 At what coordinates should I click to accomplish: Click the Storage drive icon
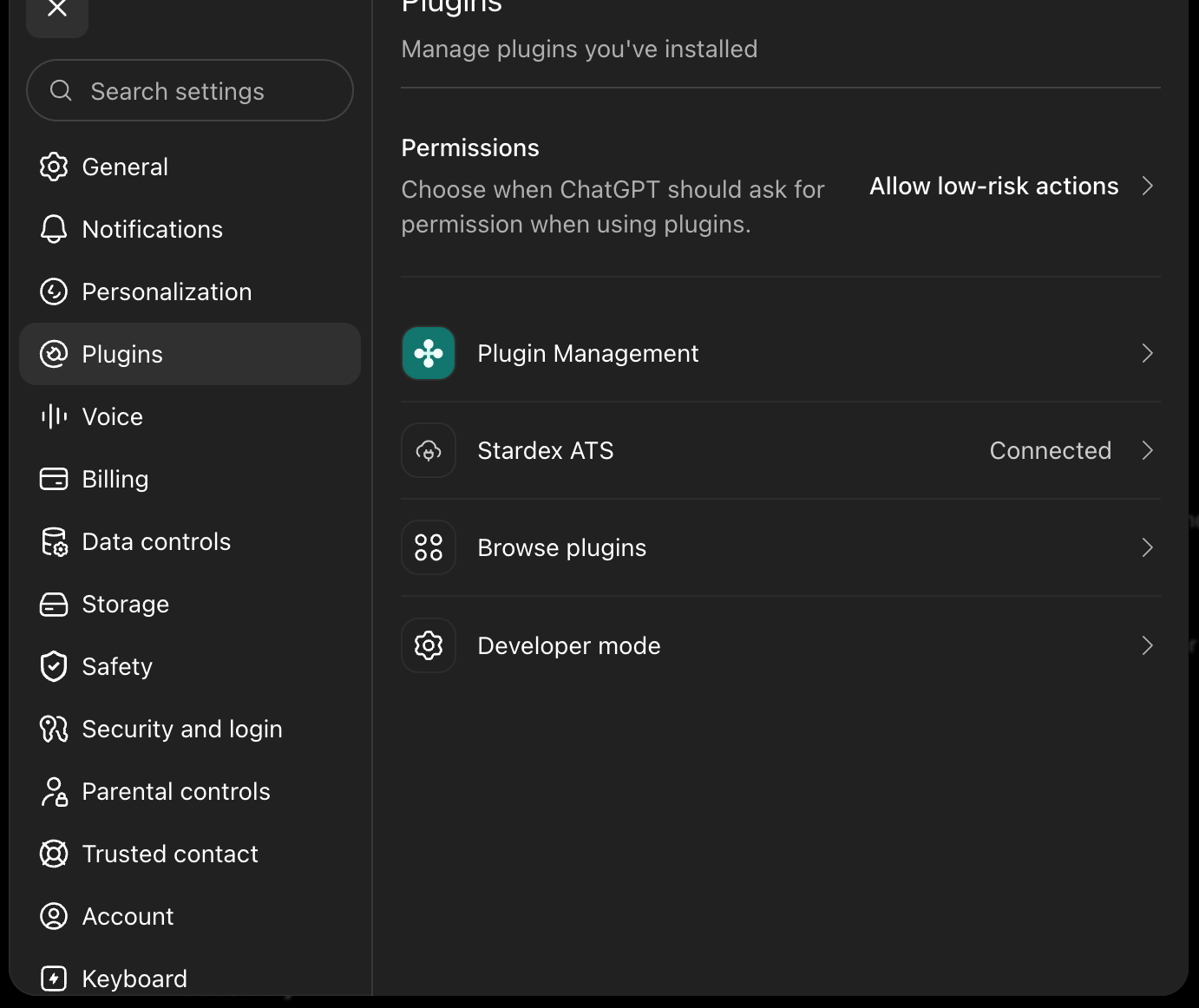pos(54,604)
